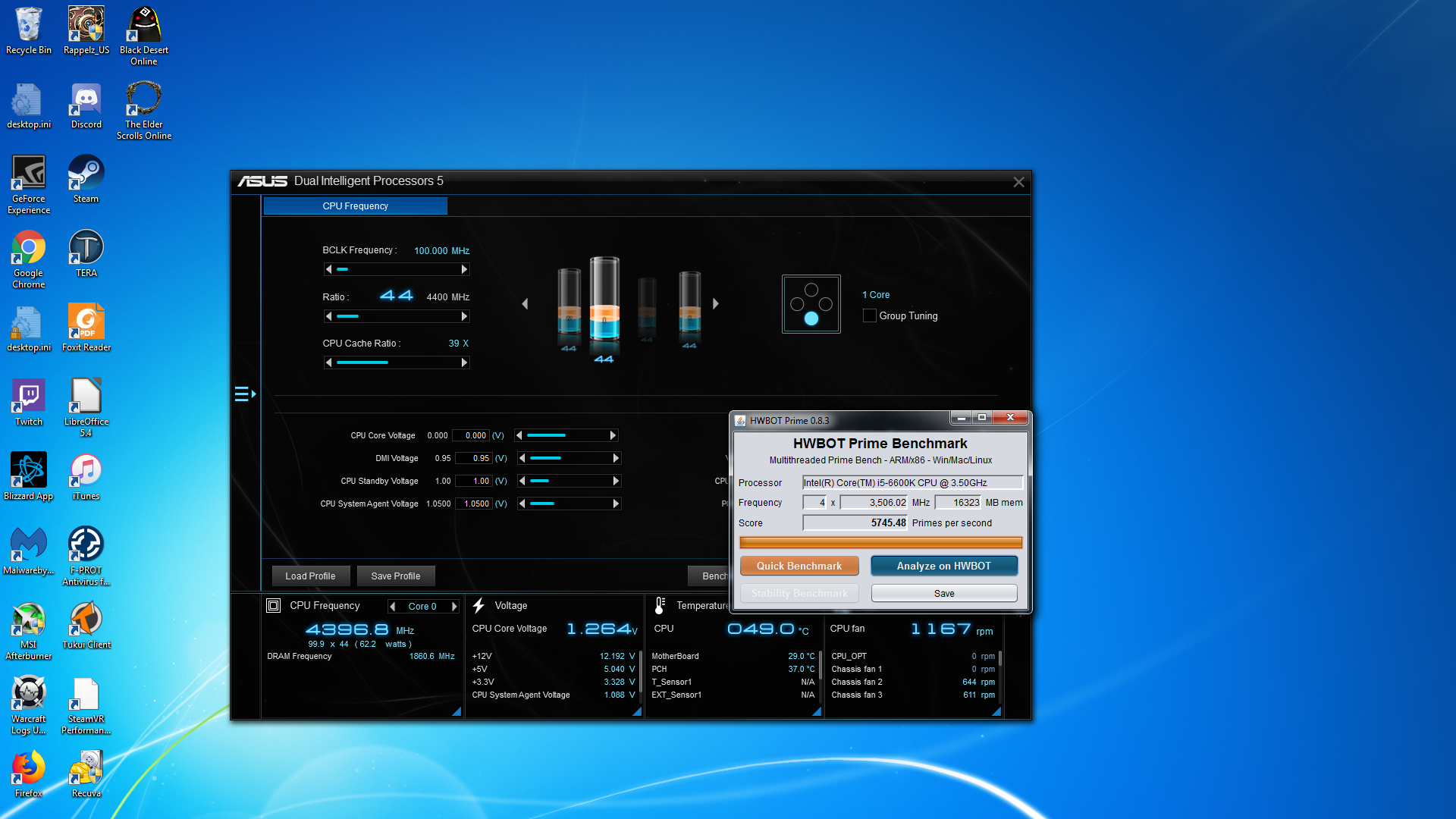Image resolution: width=1456 pixels, height=819 pixels.
Task: Open F-PROT Antivirus shortcut
Action: pyautogui.click(x=86, y=556)
